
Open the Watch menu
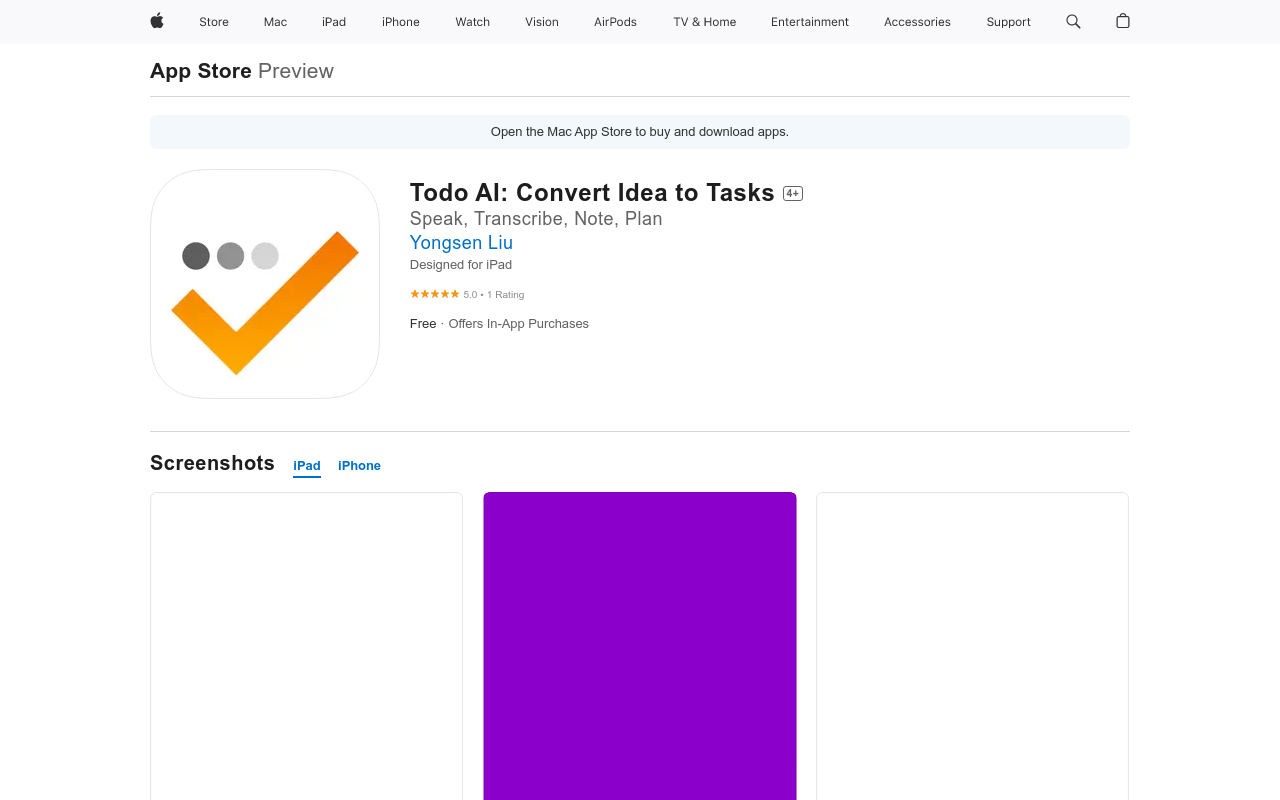(473, 22)
